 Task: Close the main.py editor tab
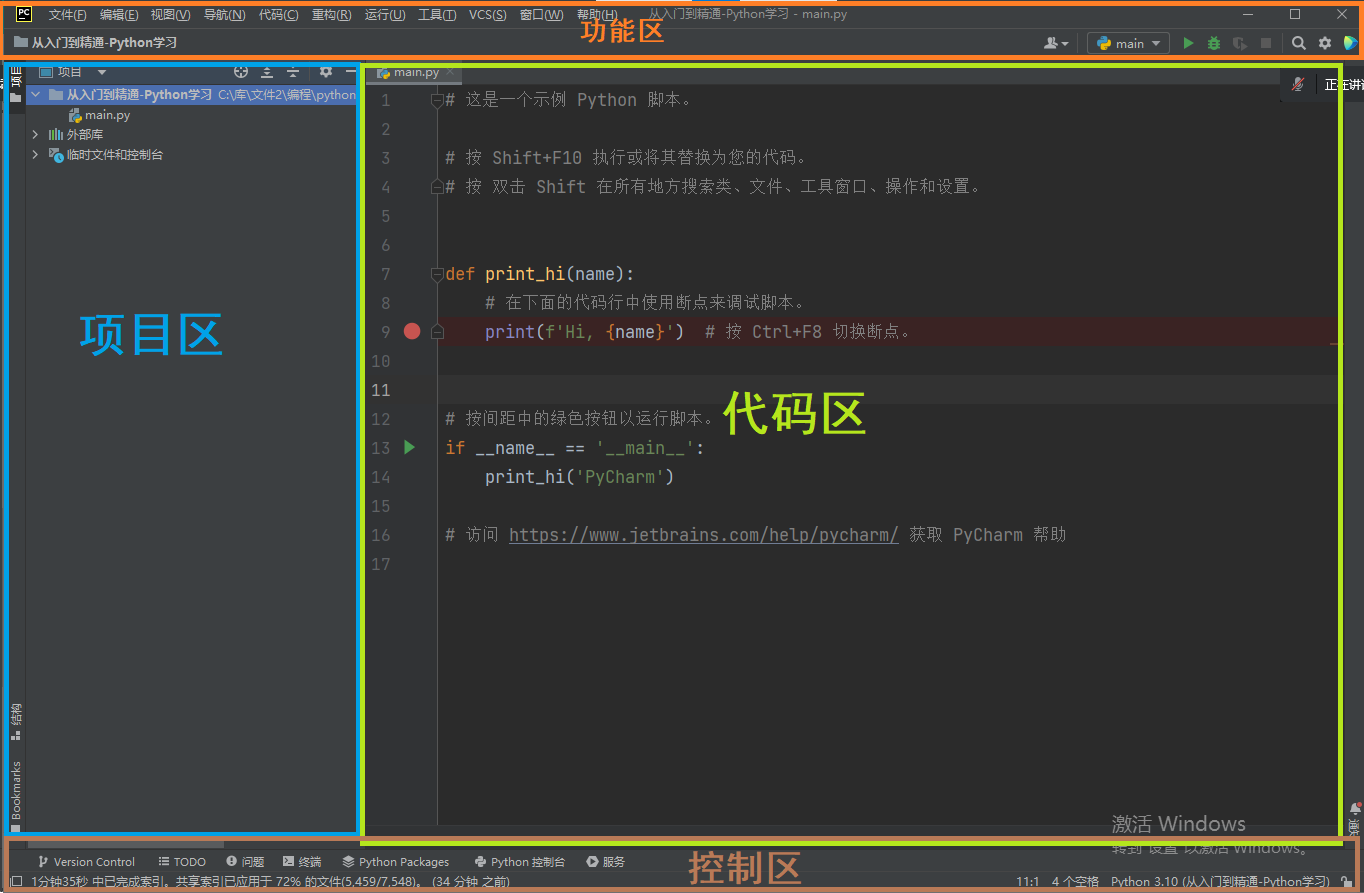point(451,72)
